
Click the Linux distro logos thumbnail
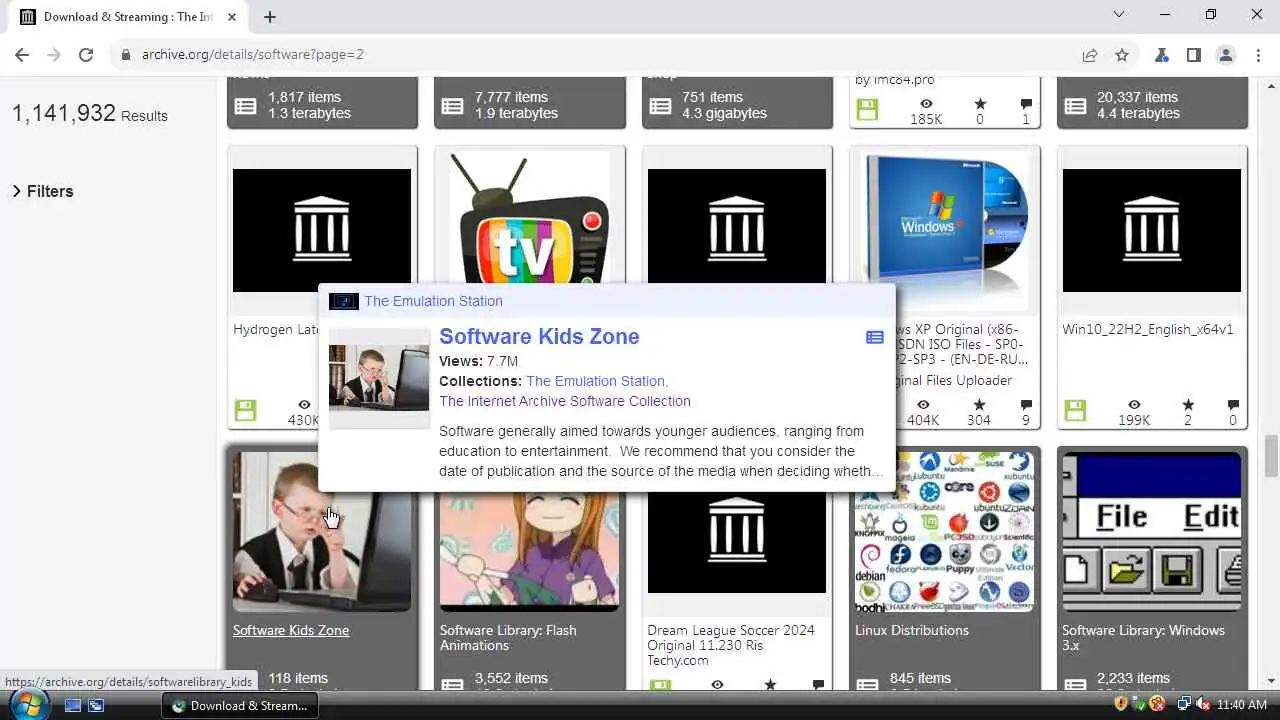pos(944,531)
